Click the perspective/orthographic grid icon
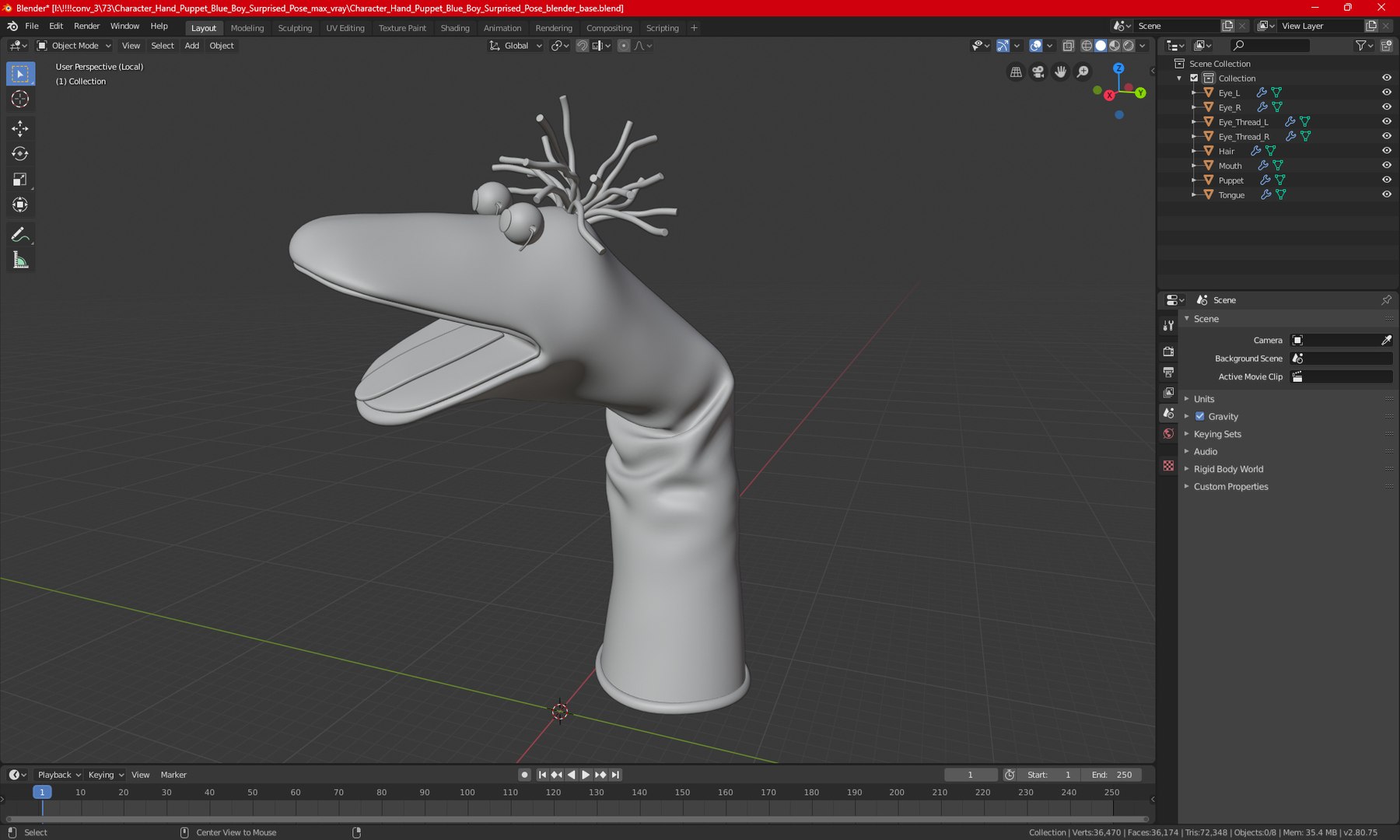1400x840 pixels. (x=1016, y=72)
